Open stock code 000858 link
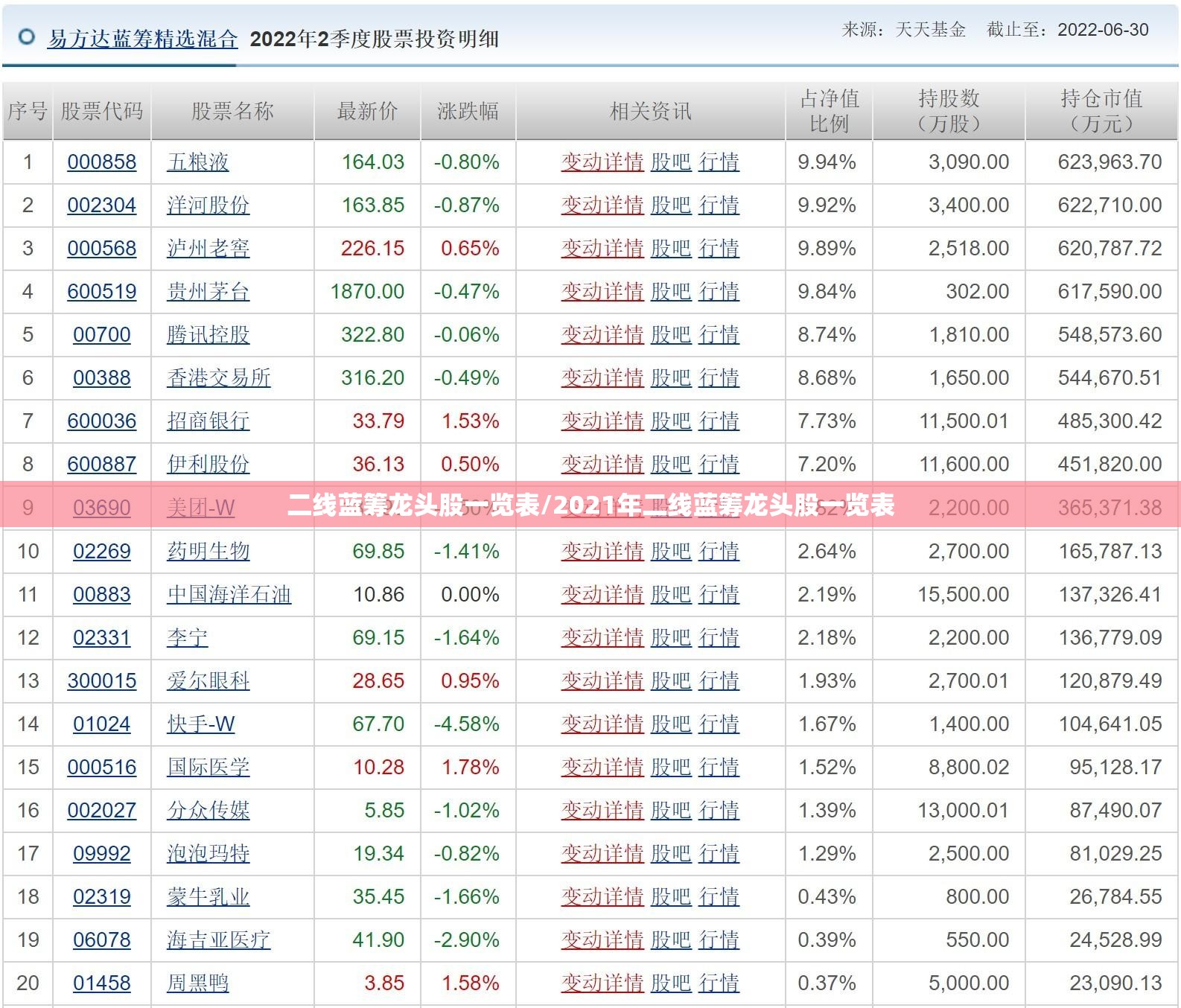Viewport: 1181px width, 1008px height. click(x=102, y=162)
